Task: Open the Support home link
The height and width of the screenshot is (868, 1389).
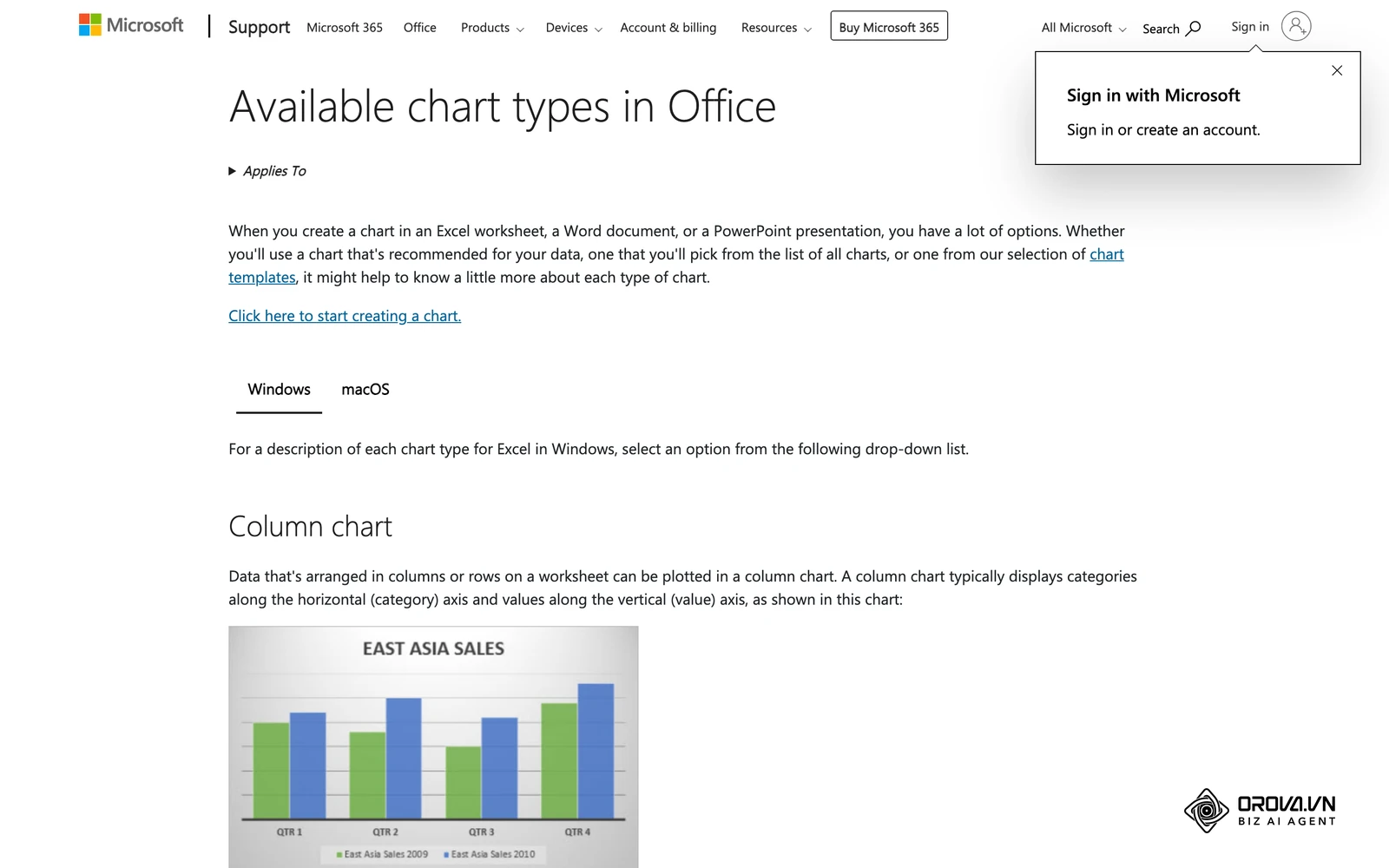Action: [x=259, y=27]
